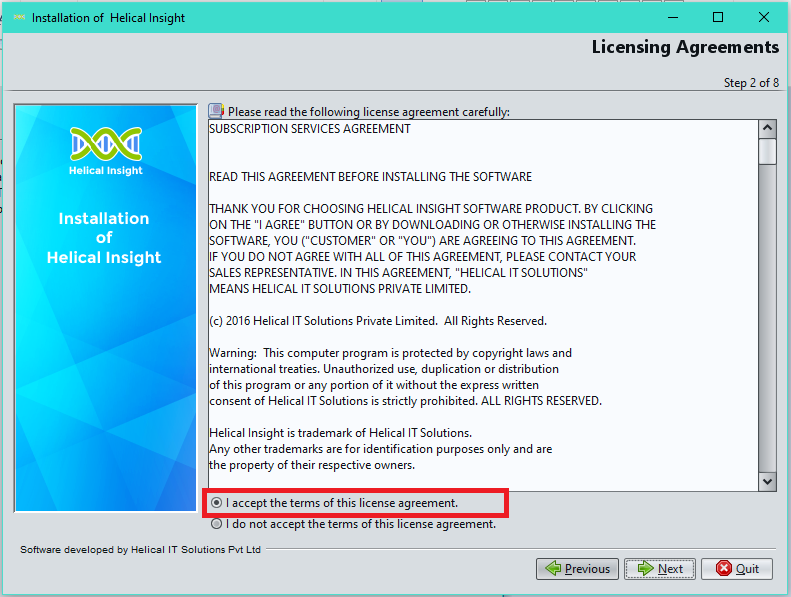Click the installer title bar icon

19,17
